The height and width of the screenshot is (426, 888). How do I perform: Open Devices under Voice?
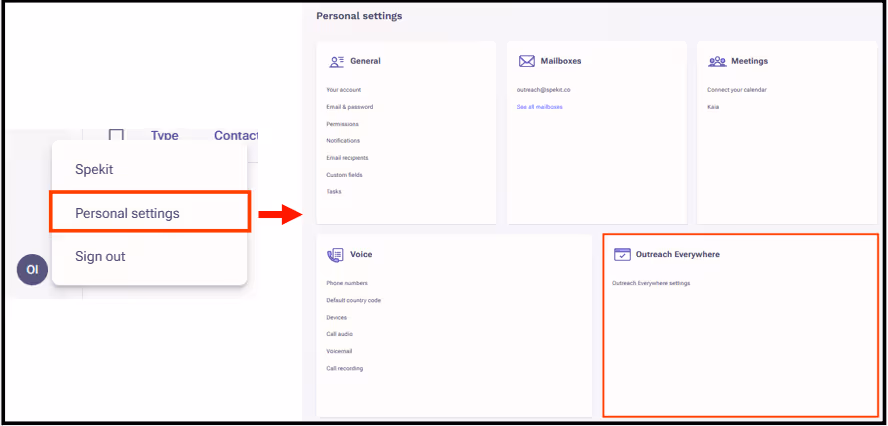point(336,318)
